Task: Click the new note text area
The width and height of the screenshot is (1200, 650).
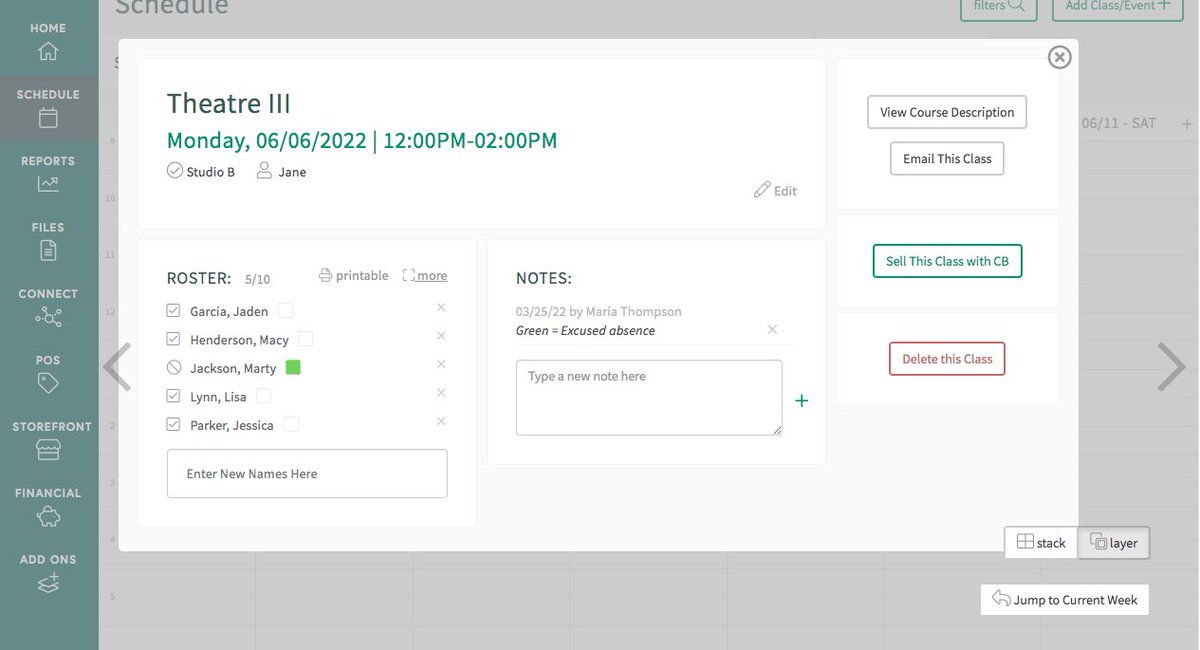Action: coord(649,398)
